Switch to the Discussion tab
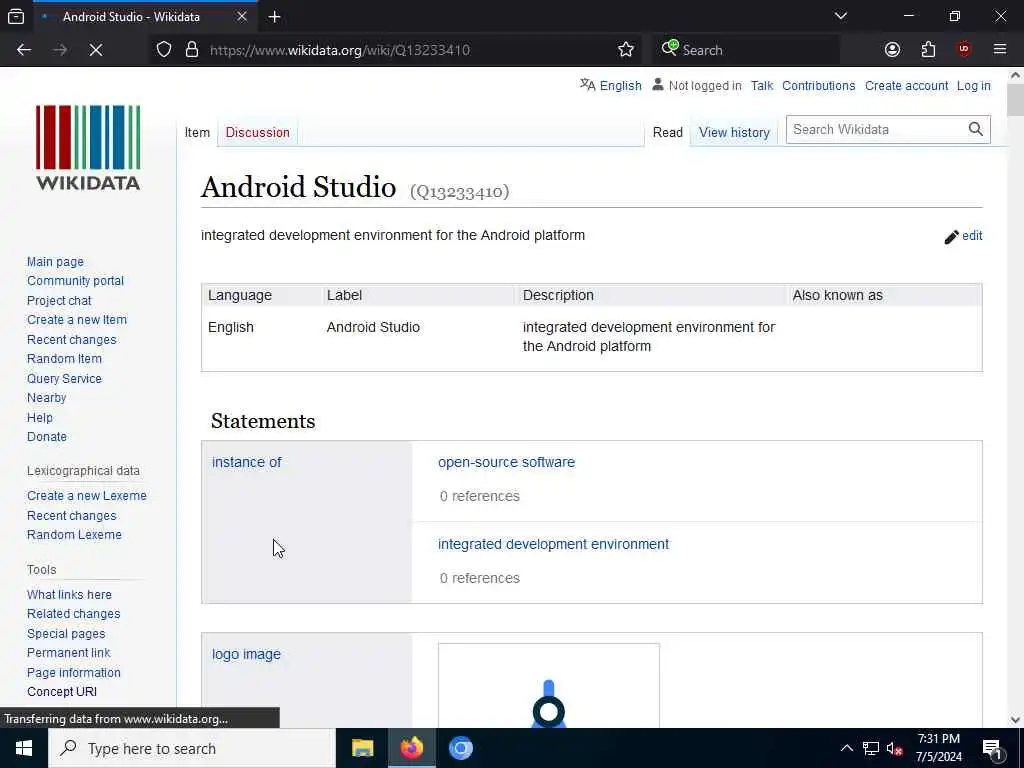The image size is (1024, 768). tap(257, 133)
